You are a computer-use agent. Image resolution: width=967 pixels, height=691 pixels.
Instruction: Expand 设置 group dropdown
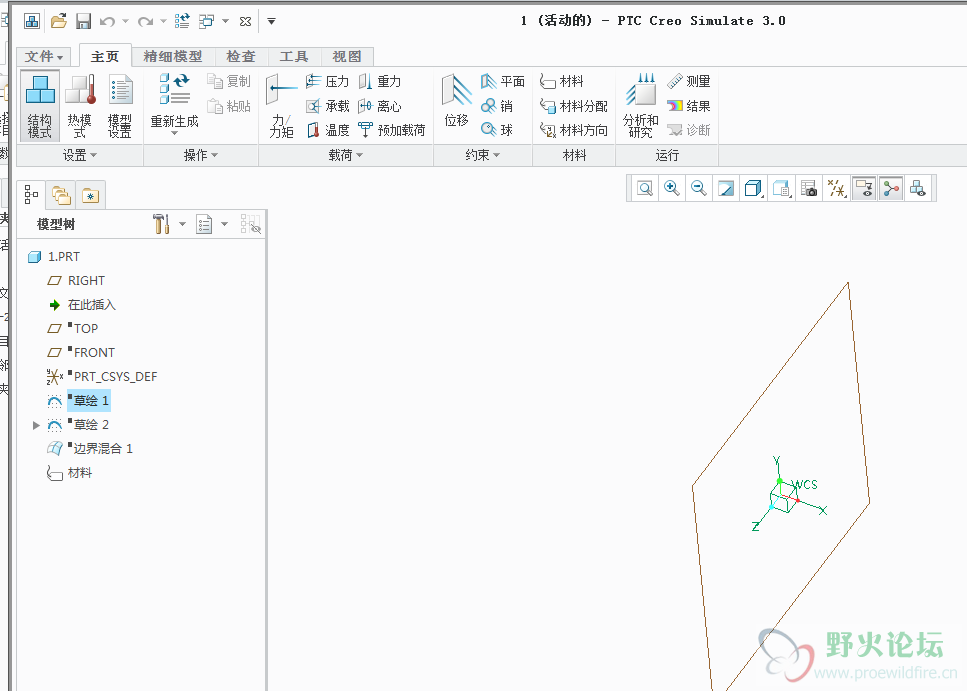pyautogui.click(x=80, y=155)
